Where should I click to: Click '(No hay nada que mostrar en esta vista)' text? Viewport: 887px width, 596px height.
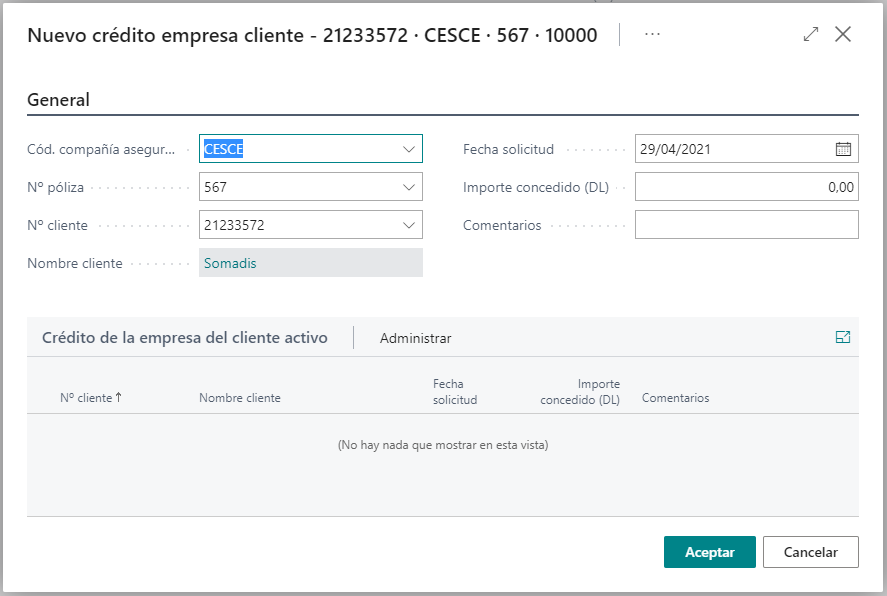(443, 445)
